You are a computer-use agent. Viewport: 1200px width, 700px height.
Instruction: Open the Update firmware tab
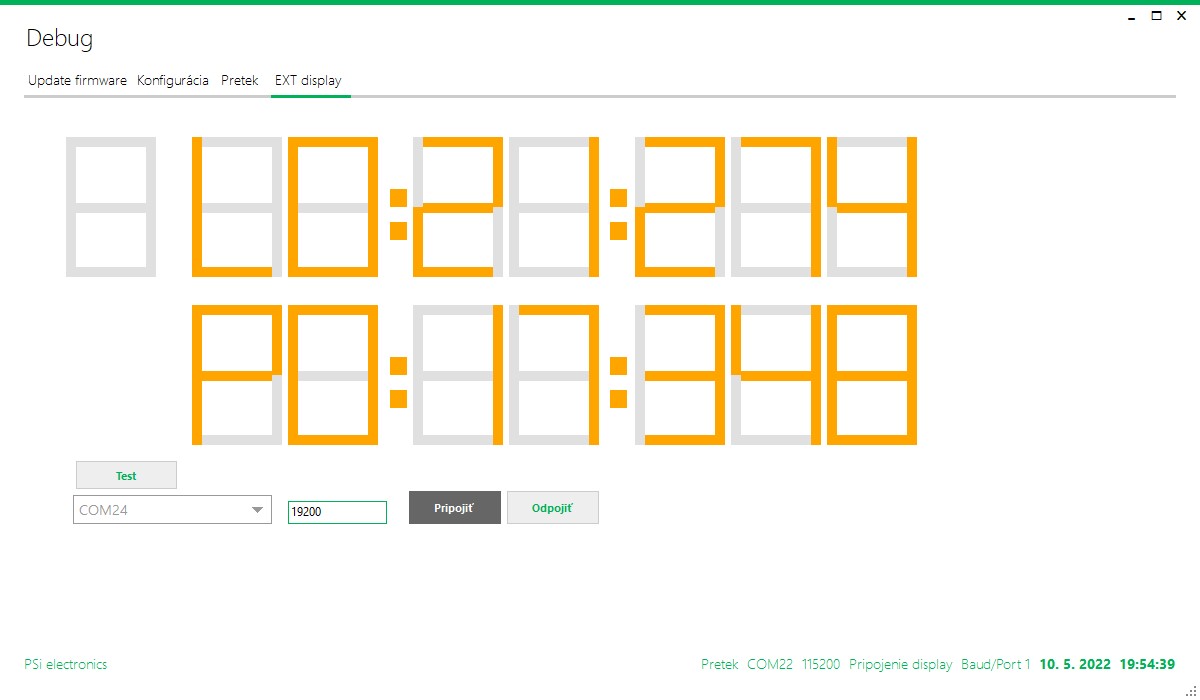point(77,80)
